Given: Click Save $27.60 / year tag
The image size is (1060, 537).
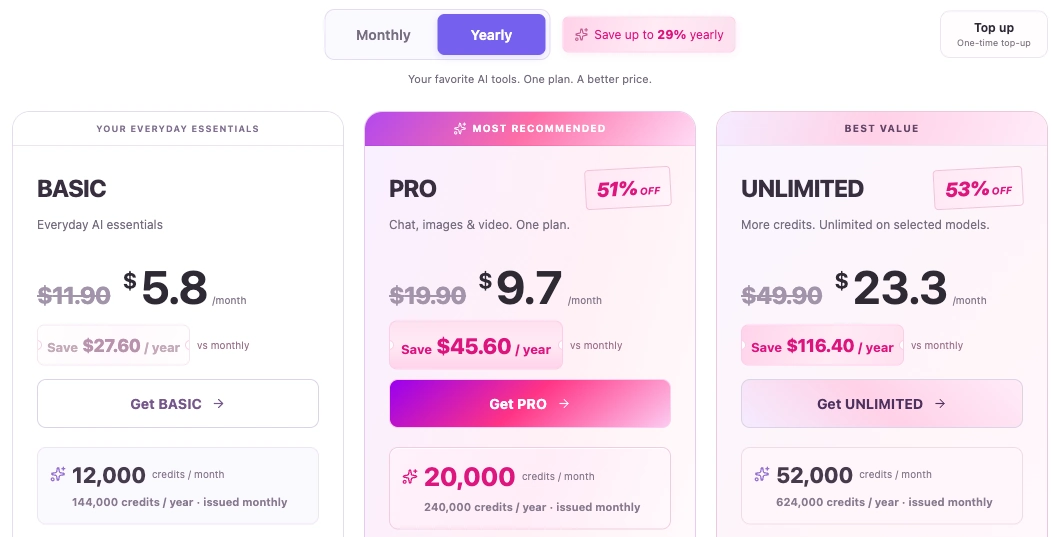Looking at the screenshot, I should [114, 346].
